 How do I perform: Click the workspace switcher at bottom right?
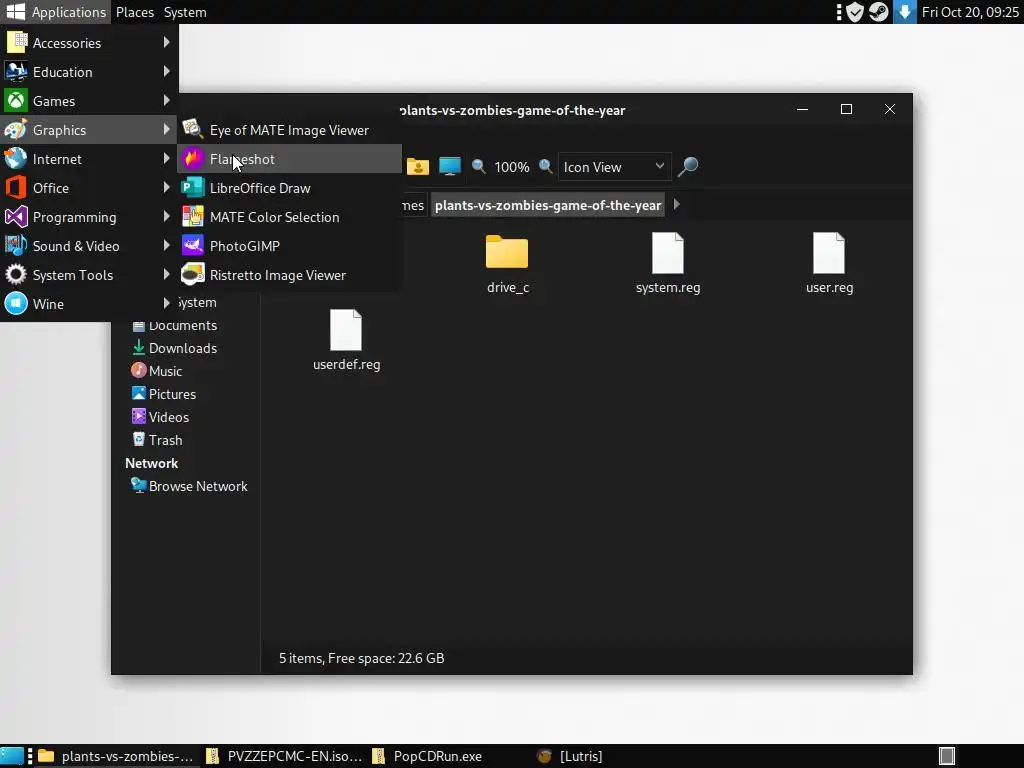pyautogui.click(x=947, y=756)
